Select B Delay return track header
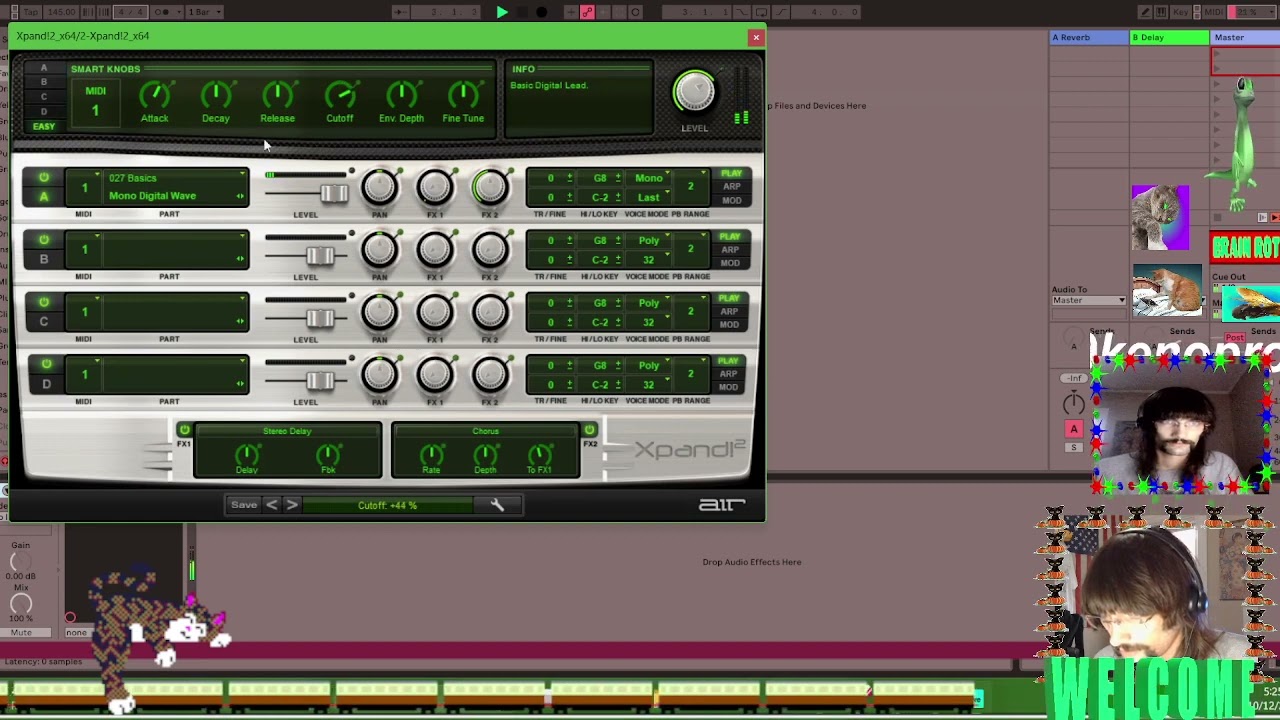 (x=1169, y=37)
